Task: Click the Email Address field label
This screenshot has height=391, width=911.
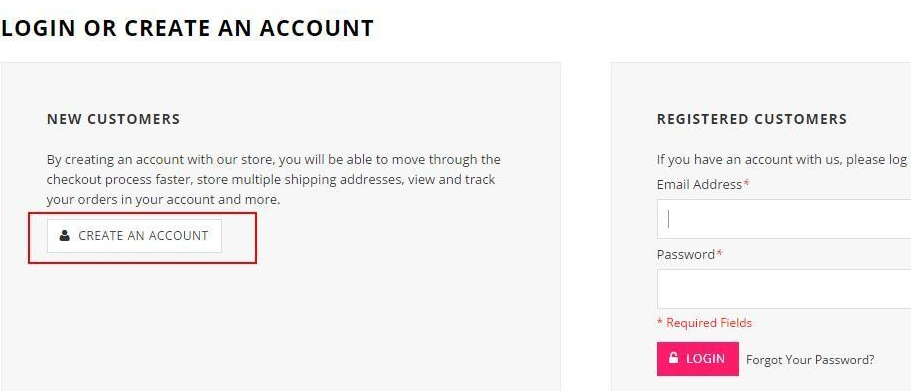Action: pyautogui.click(x=700, y=185)
